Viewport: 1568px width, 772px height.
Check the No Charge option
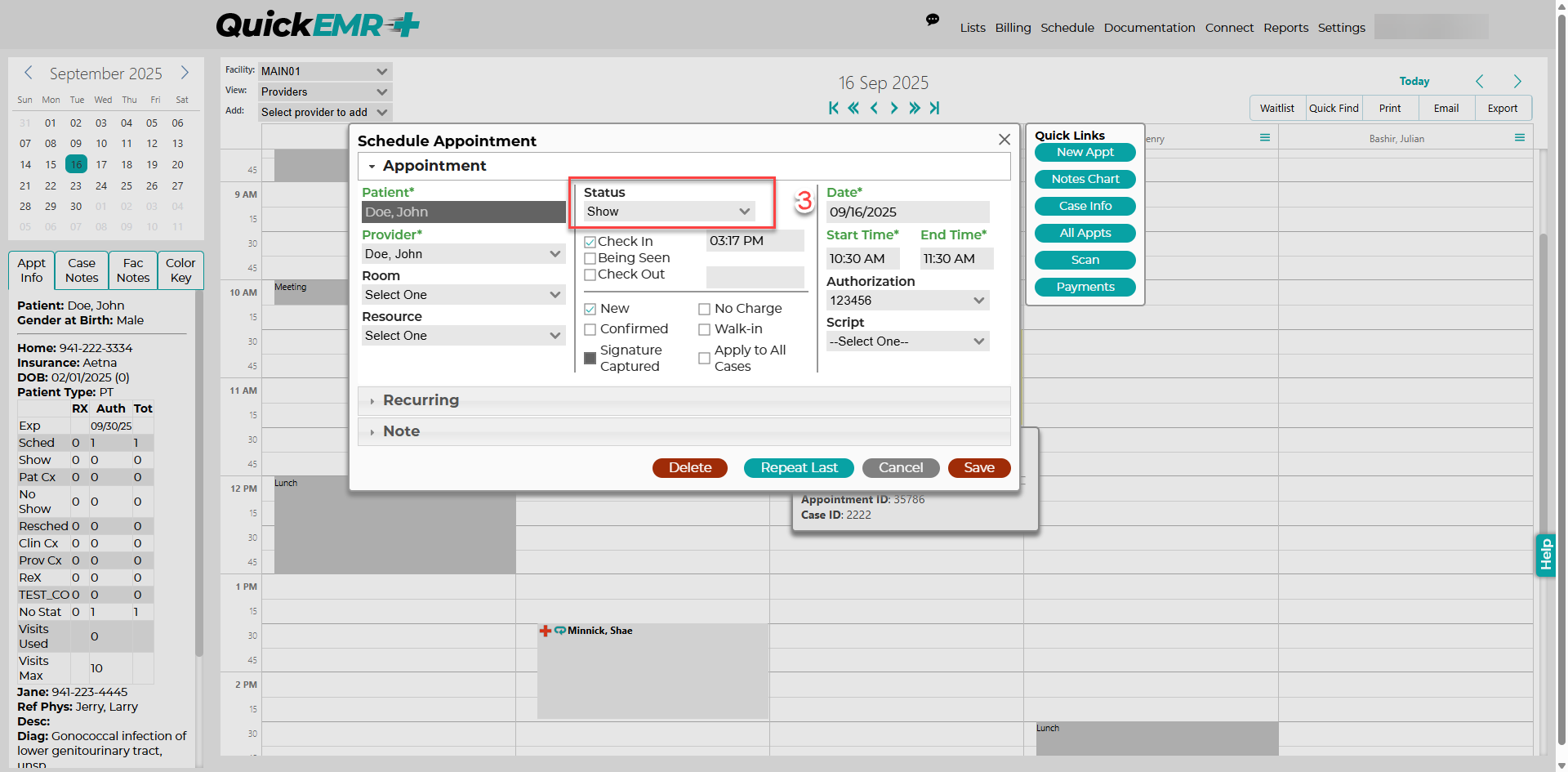704,309
